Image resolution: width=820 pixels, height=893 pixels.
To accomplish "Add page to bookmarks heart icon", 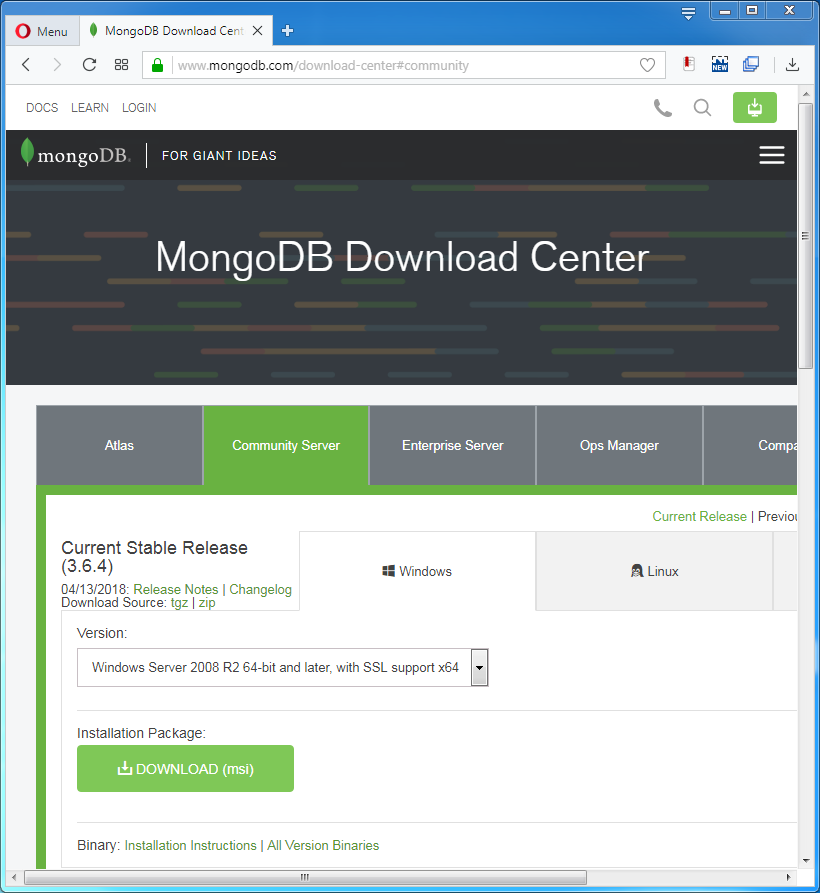I will (647, 65).
